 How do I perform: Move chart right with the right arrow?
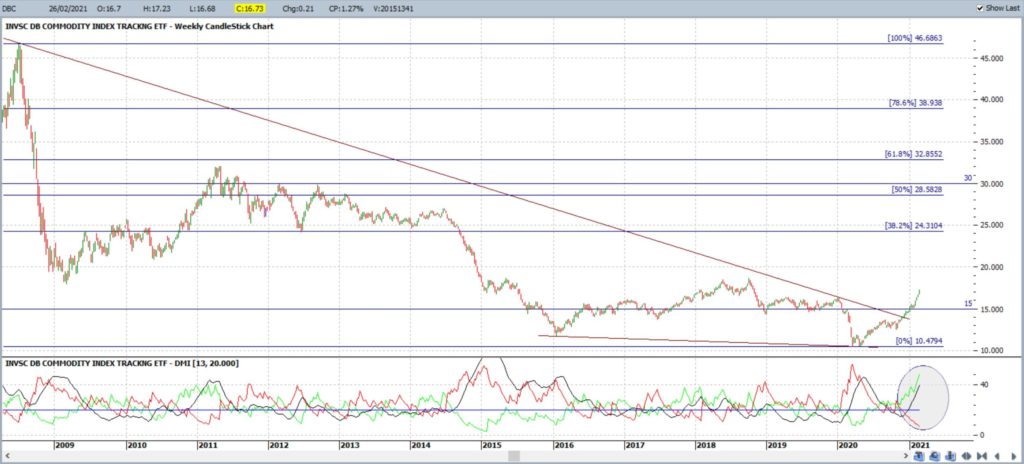1014,456
